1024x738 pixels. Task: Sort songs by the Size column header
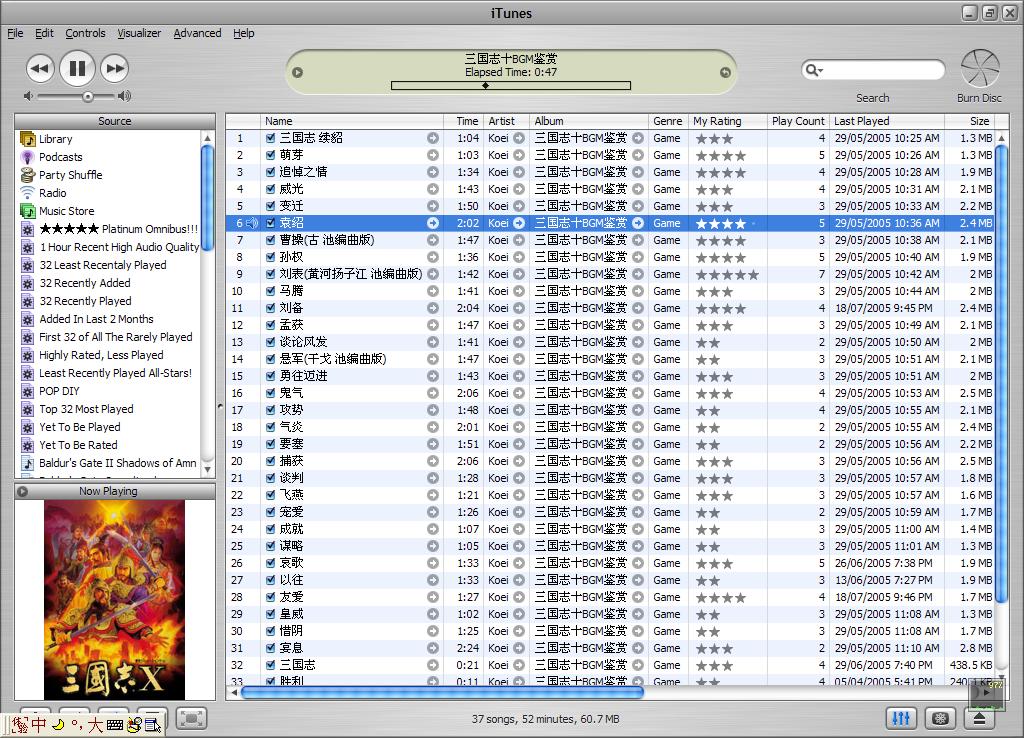pos(969,121)
